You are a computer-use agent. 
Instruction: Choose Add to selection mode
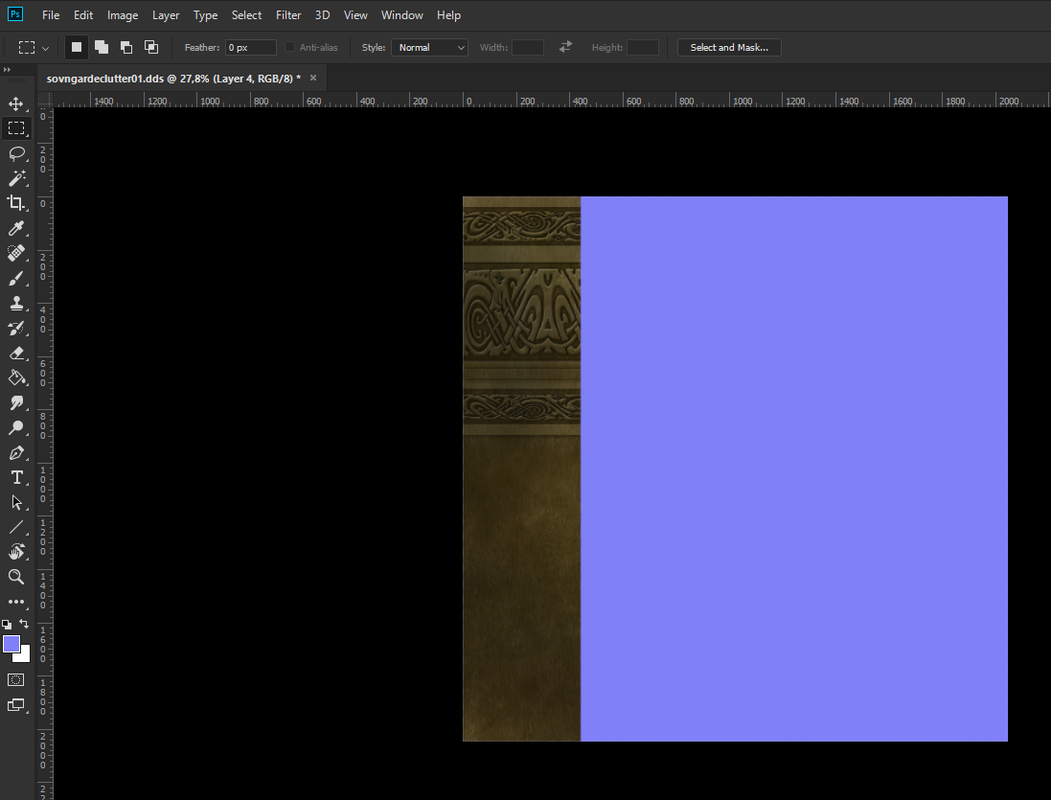(101, 48)
